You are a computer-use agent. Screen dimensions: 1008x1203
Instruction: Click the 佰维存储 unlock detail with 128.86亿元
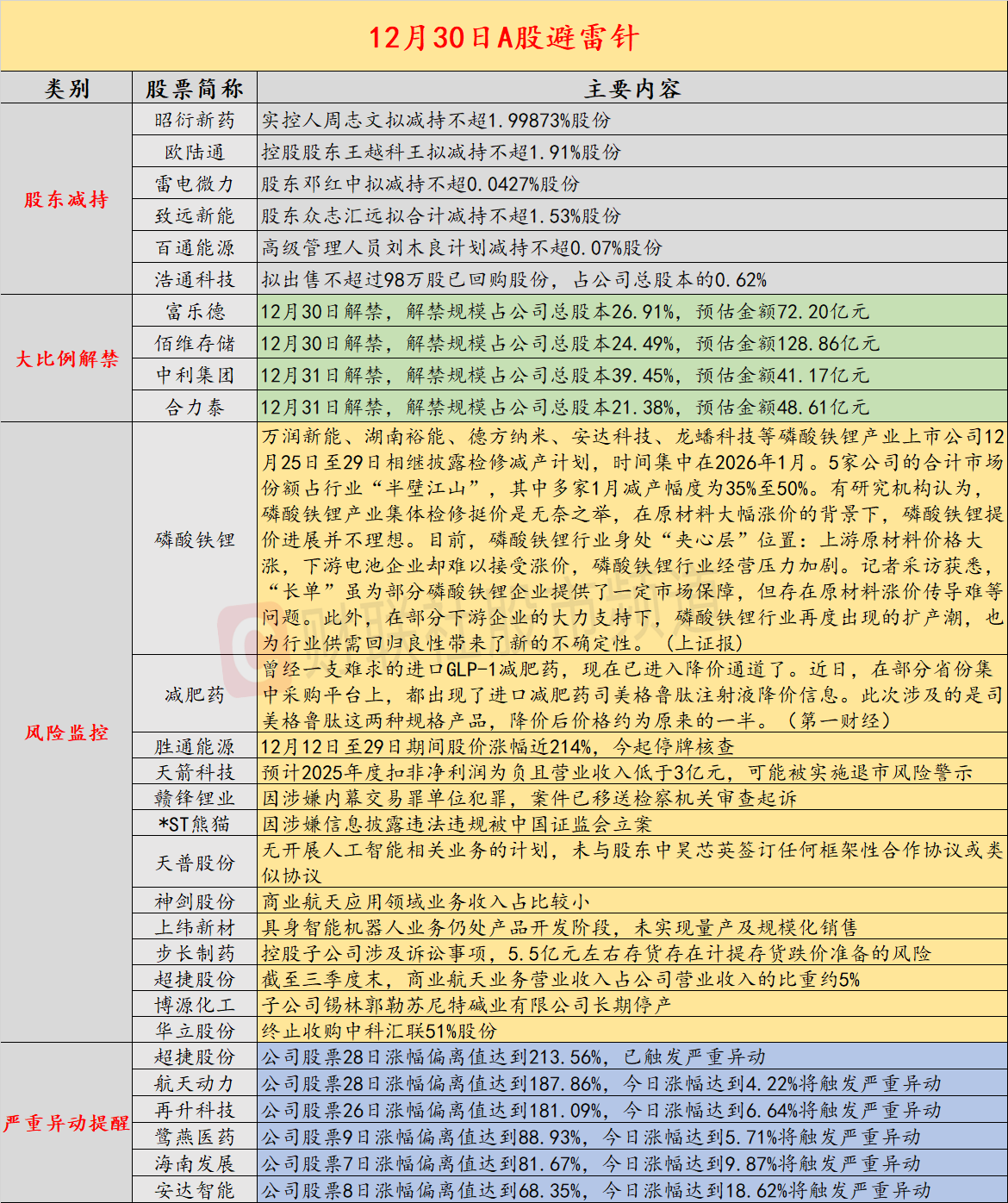pos(570,343)
